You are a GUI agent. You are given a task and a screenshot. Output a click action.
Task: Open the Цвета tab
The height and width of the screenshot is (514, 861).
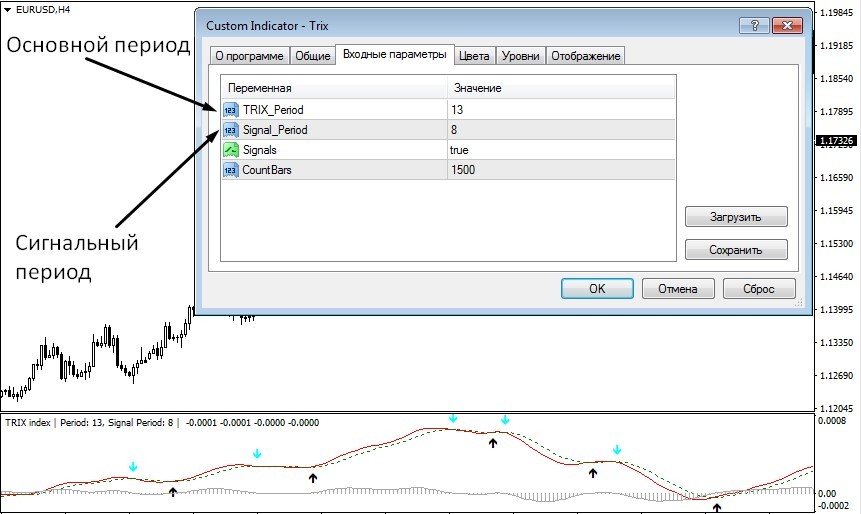point(474,56)
